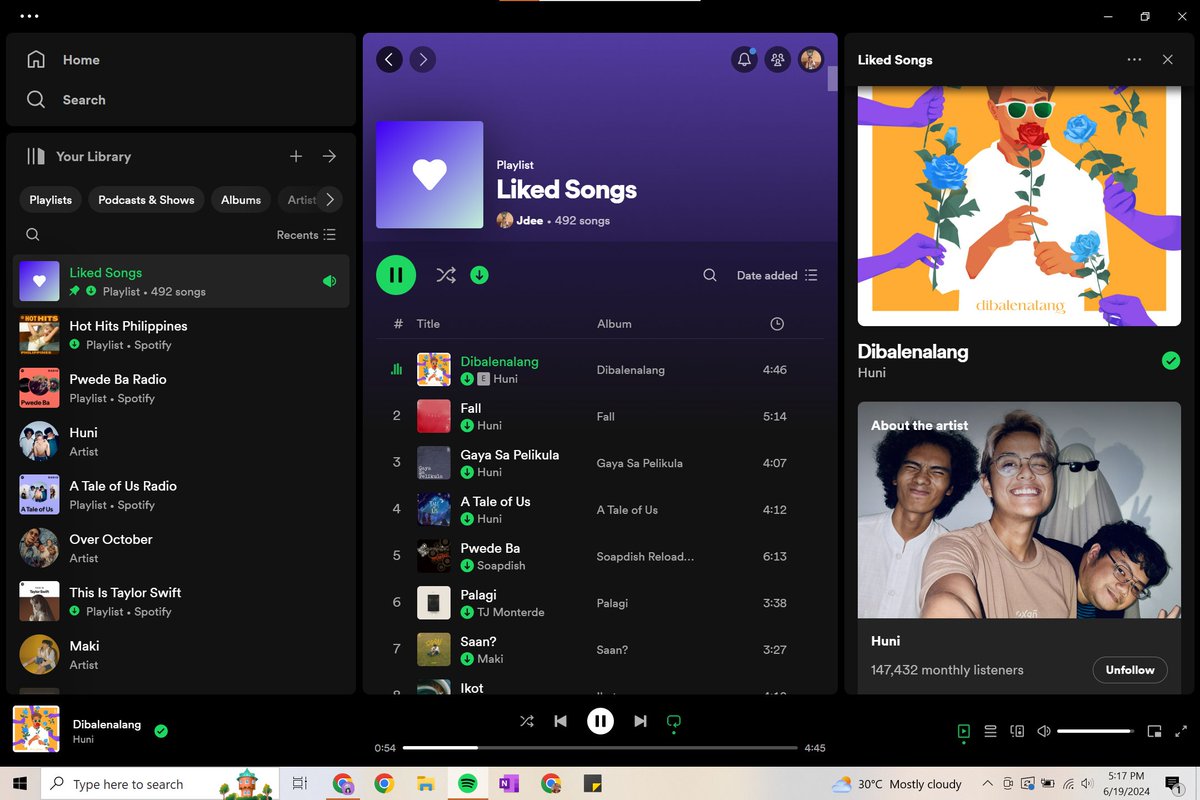
Task: Open Recents sort options in library
Action: tap(306, 235)
